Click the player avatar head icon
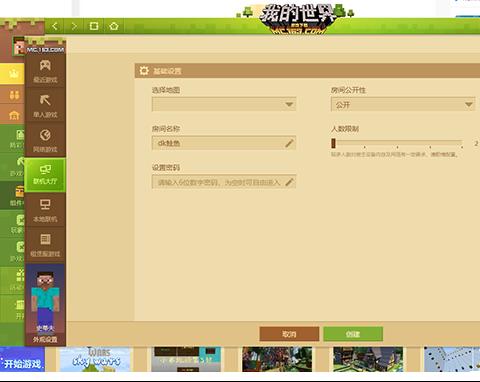The height and width of the screenshot is (382, 480). coord(19,47)
